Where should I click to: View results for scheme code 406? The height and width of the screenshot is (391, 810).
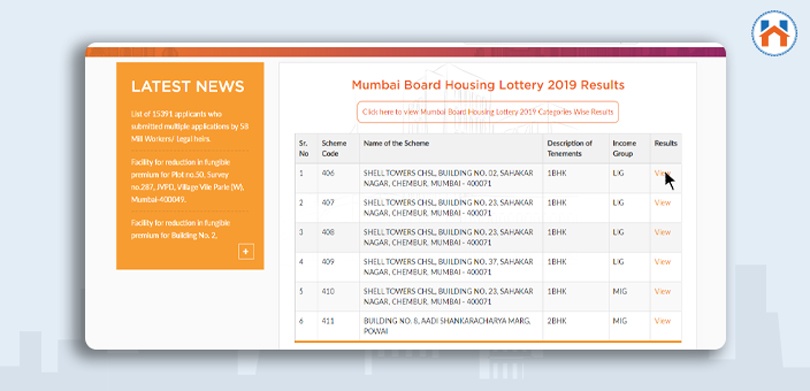coord(662,173)
